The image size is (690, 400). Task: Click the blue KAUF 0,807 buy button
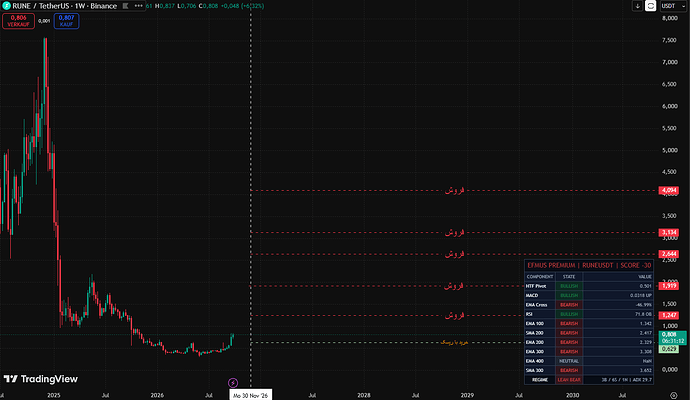pyautogui.click(x=66, y=21)
